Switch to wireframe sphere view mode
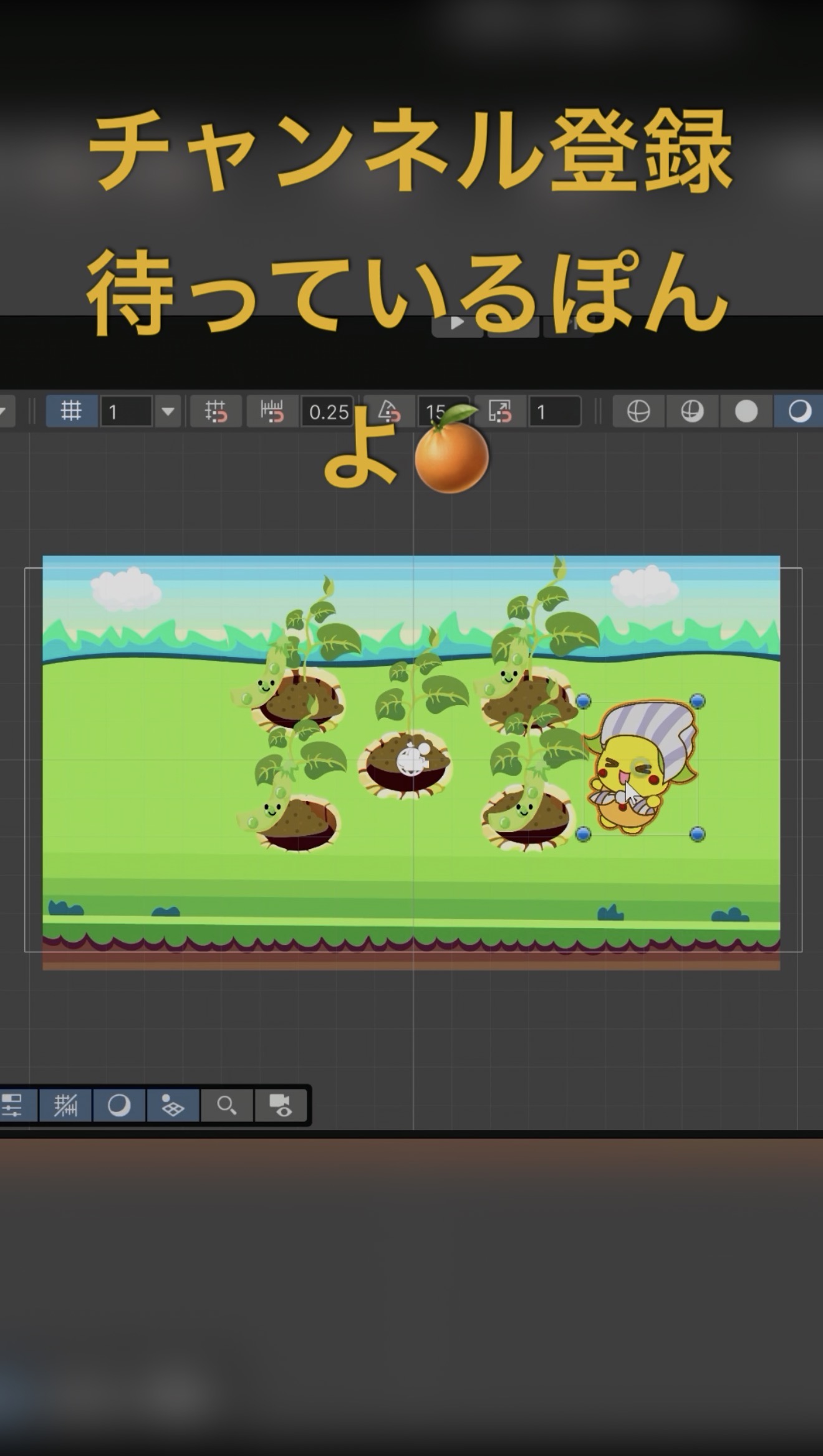This screenshot has width=823, height=1456. tap(638, 411)
